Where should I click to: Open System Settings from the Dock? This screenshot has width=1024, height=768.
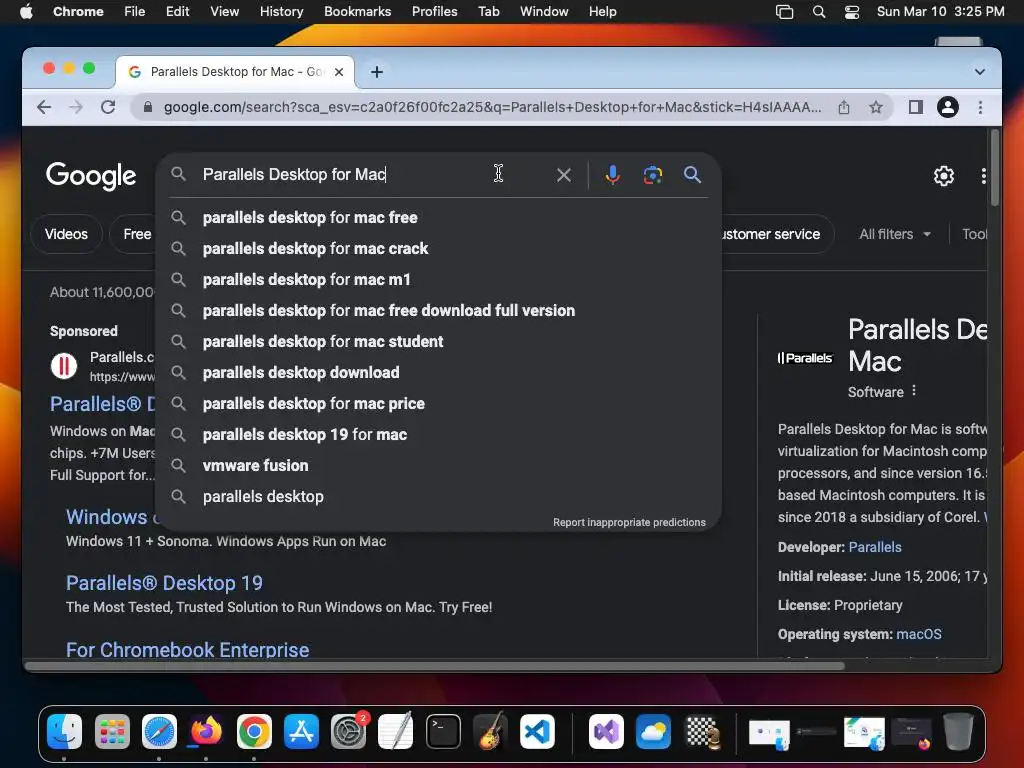tap(349, 731)
